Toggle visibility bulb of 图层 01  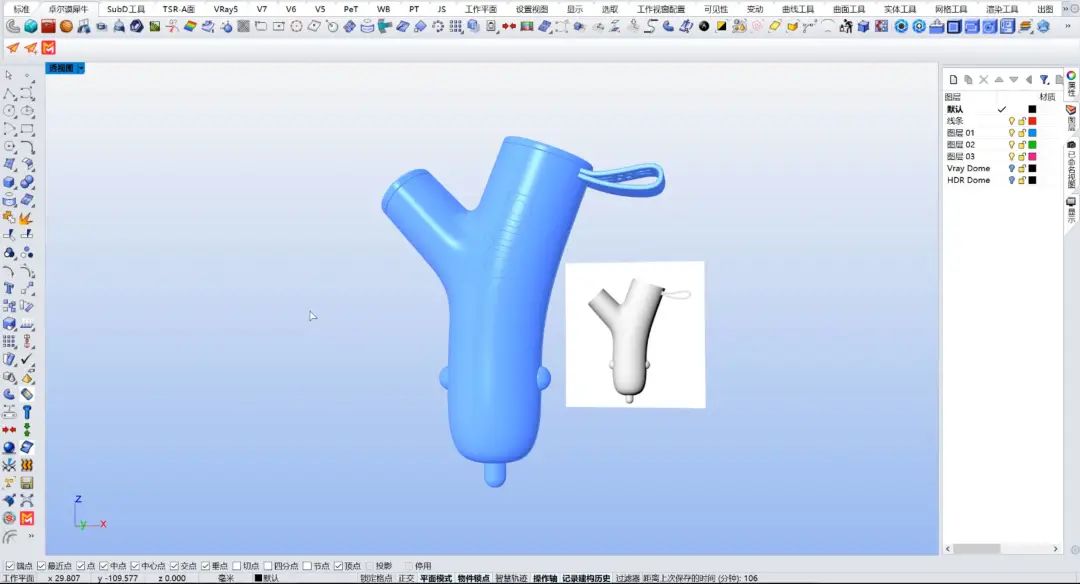(x=1011, y=133)
